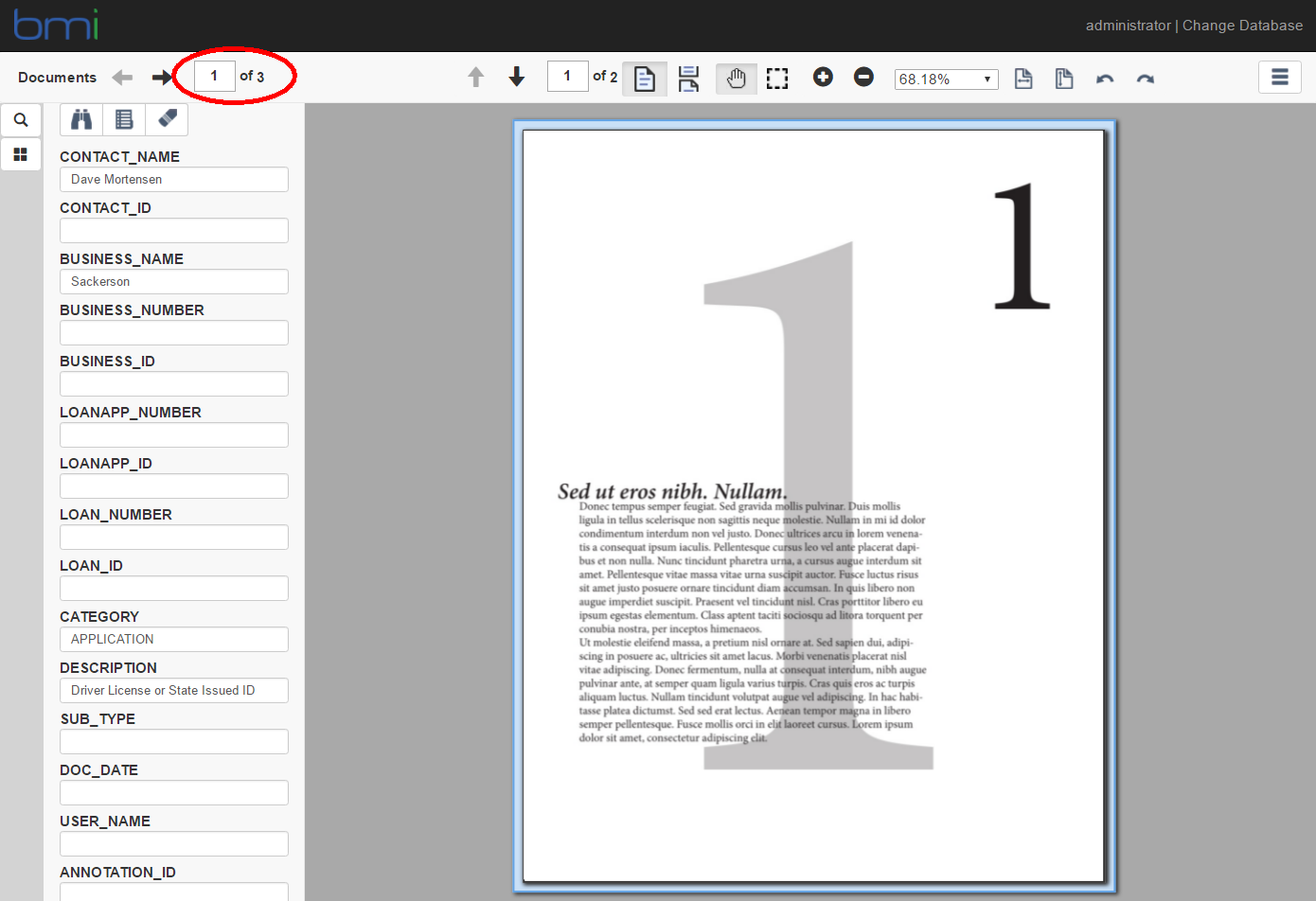Switch to the magnifier search tab
Viewport: 1316px width, 901px height.
(21, 120)
